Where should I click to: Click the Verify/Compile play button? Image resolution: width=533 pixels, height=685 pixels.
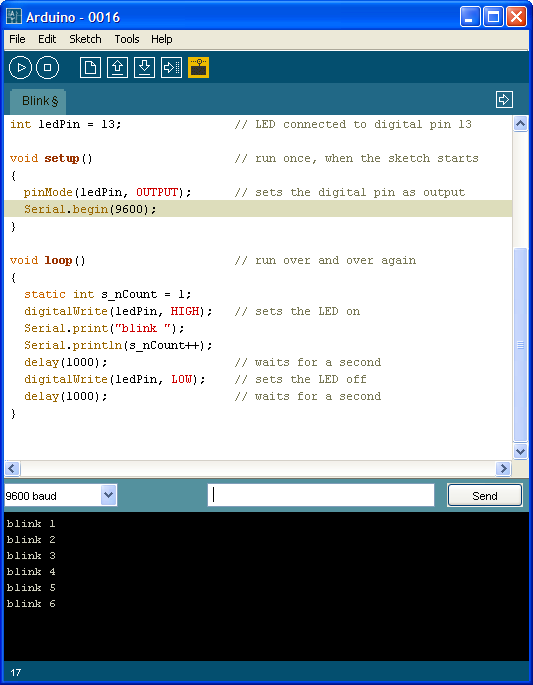[x=20, y=68]
